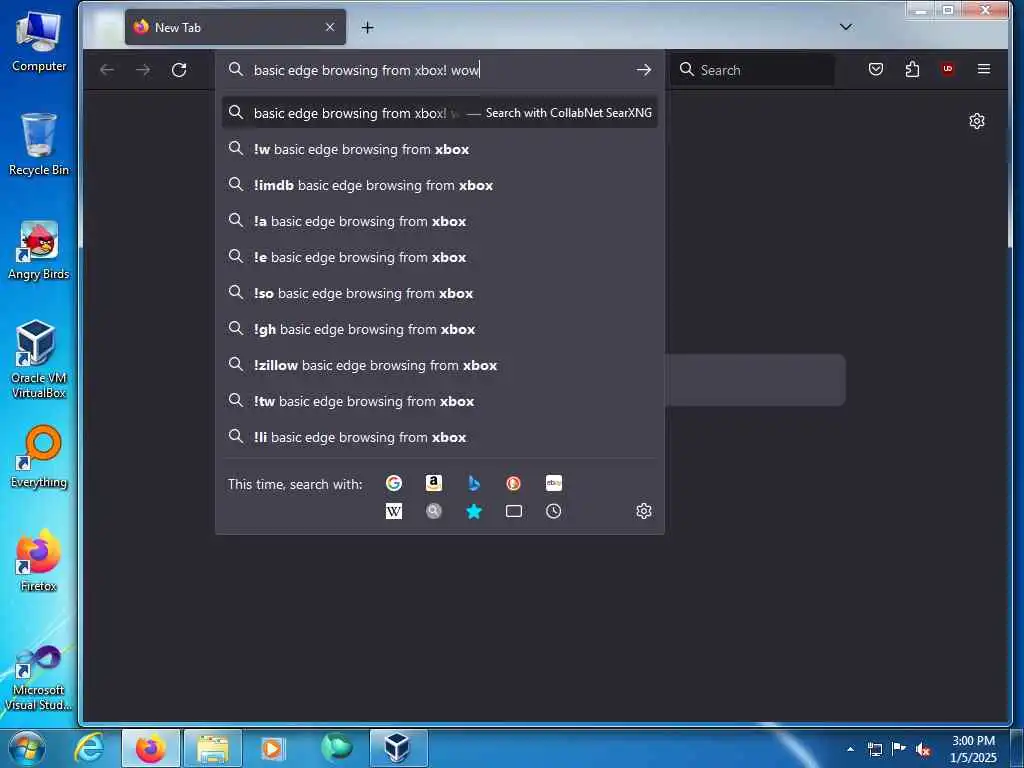Focus the separate Search box
This screenshot has height=768, width=1024.
(x=752, y=70)
